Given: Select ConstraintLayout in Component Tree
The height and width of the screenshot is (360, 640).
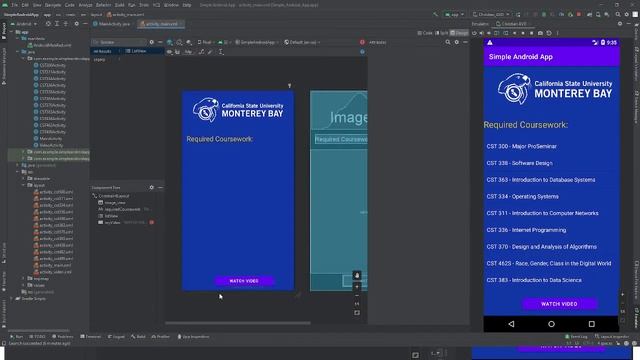Looking at the screenshot, I should (x=111, y=196).
